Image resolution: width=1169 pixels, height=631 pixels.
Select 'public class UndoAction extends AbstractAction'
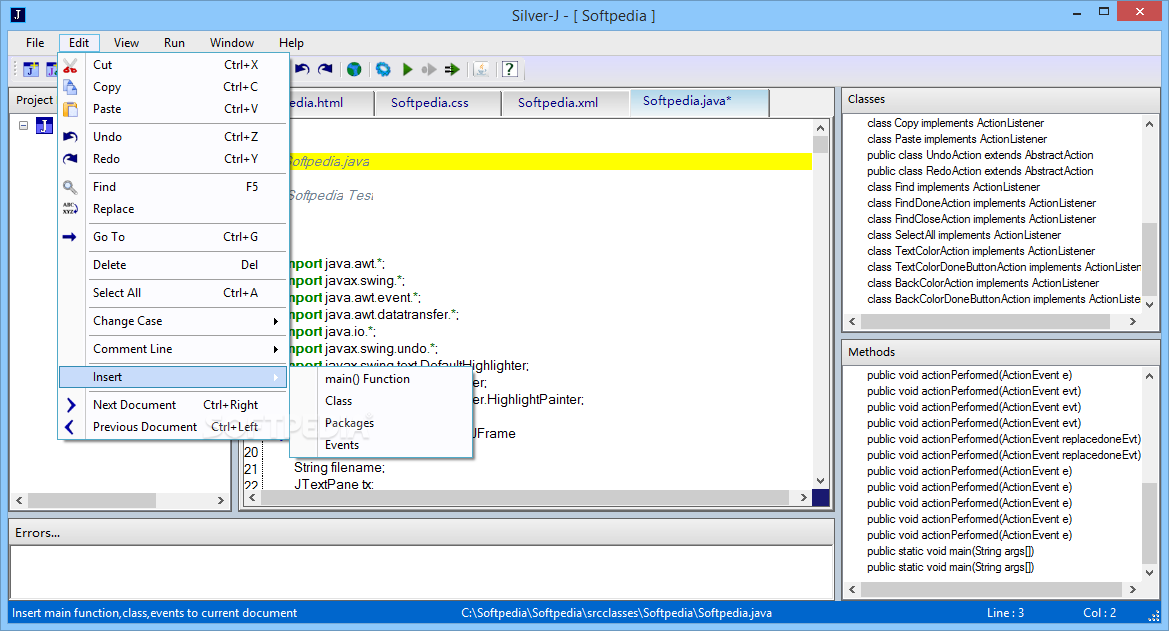click(x=980, y=155)
